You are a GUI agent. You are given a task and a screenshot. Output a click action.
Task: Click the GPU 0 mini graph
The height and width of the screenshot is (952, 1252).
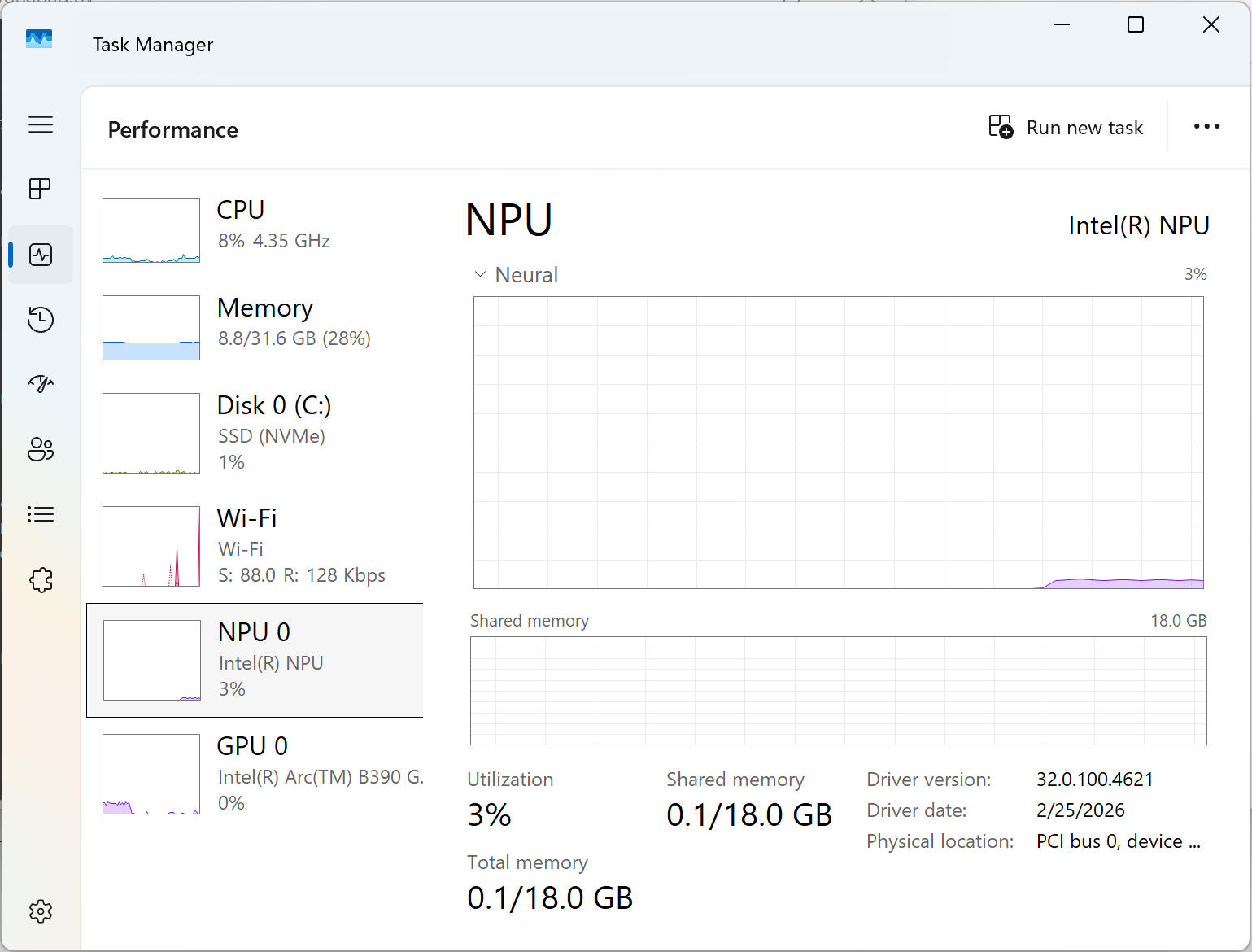pos(151,774)
